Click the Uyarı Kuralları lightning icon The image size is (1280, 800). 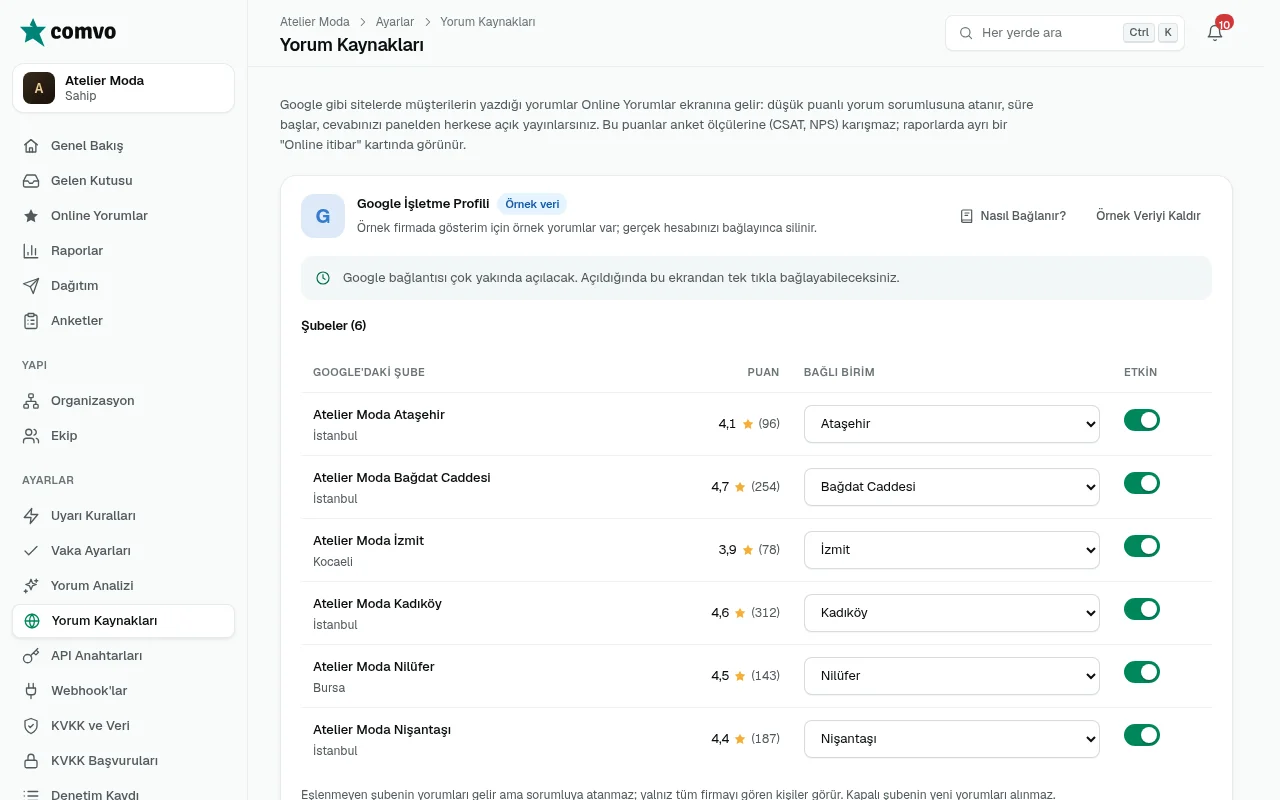31,516
